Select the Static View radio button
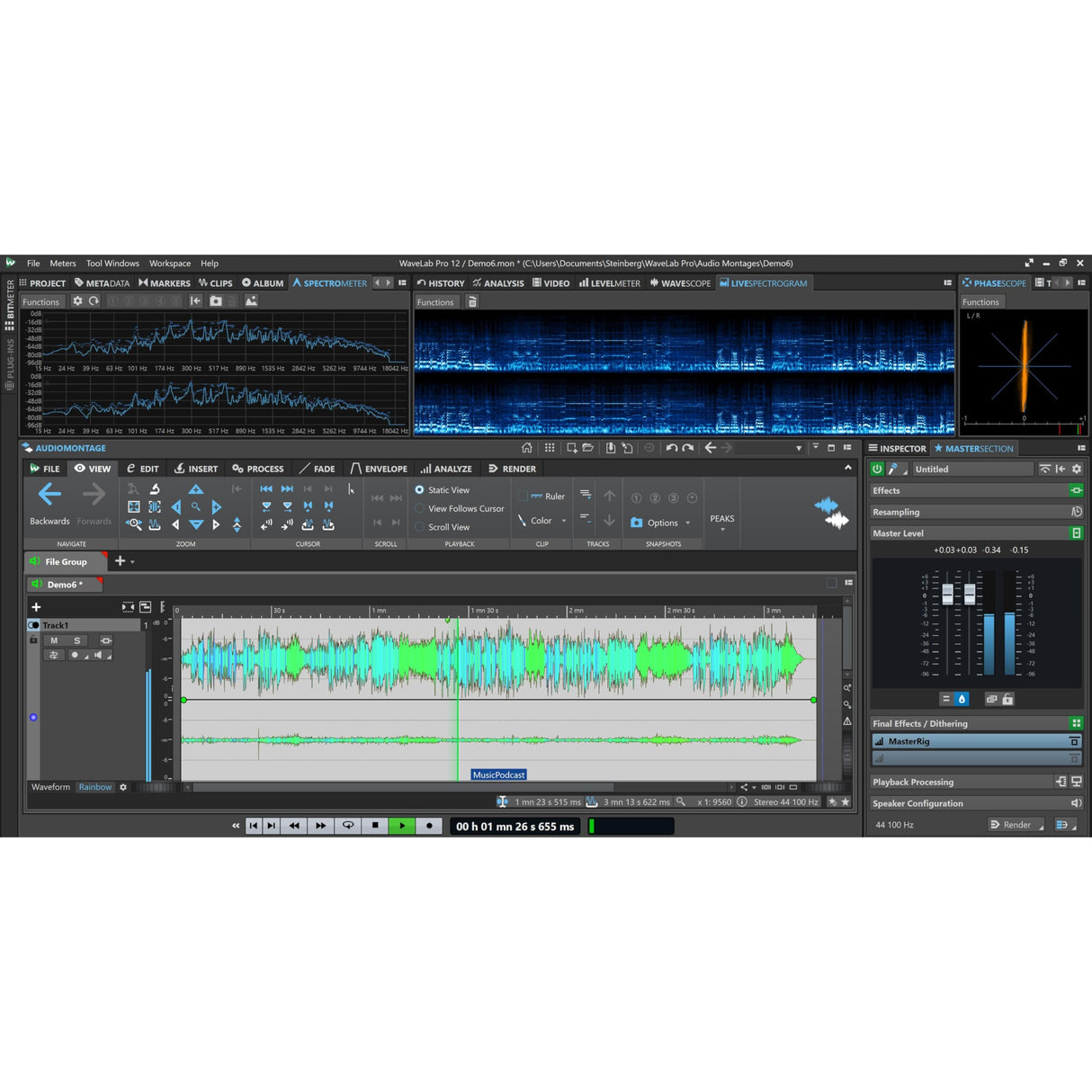Image resolution: width=1092 pixels, height=1092 pixels. 419,490
